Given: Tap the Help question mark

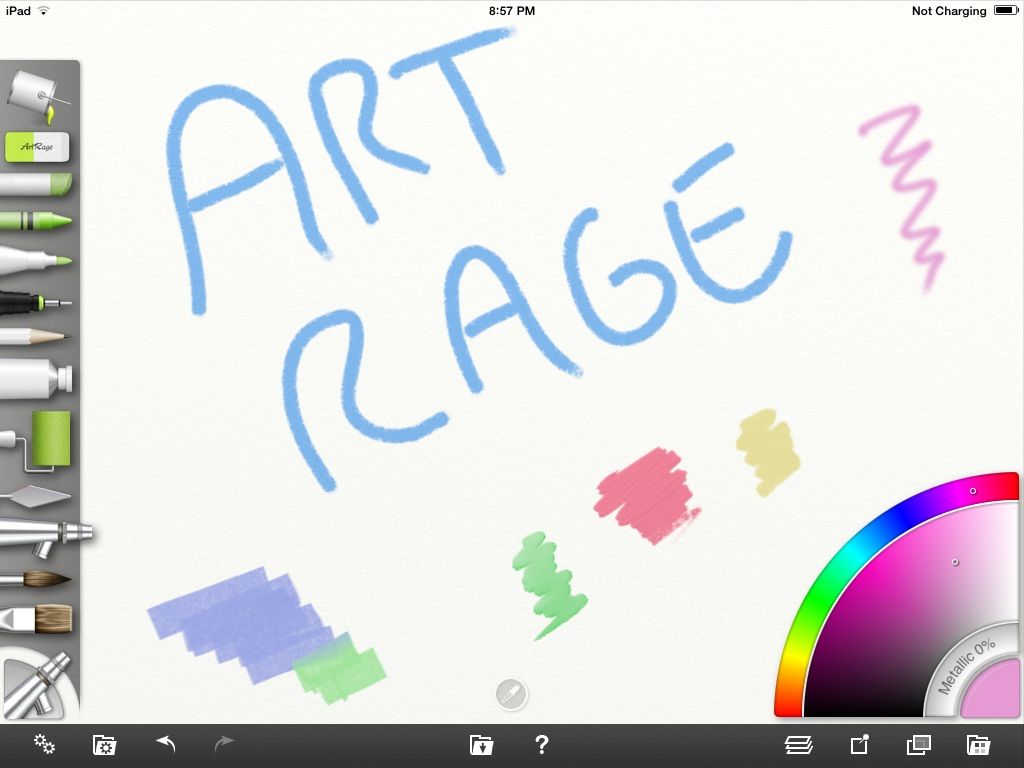Looking at the screenshot, I should pos(541,745).
